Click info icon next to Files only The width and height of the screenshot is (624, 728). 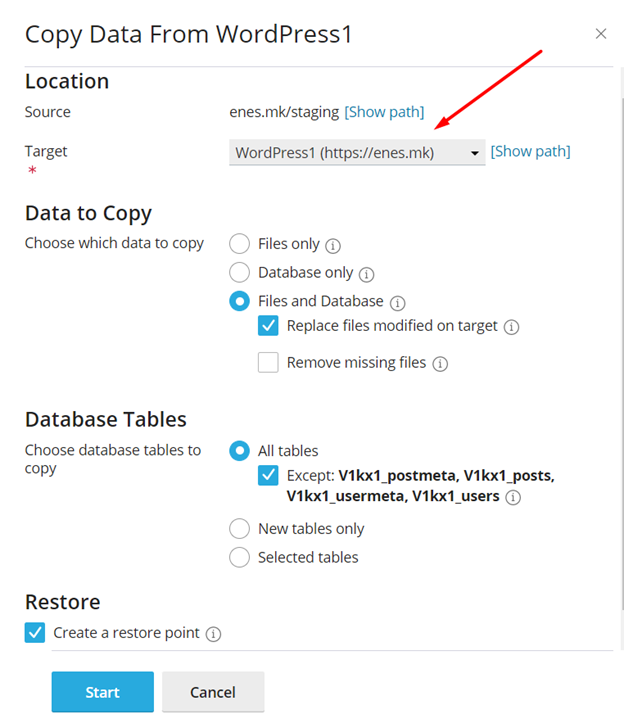[333, 245]
